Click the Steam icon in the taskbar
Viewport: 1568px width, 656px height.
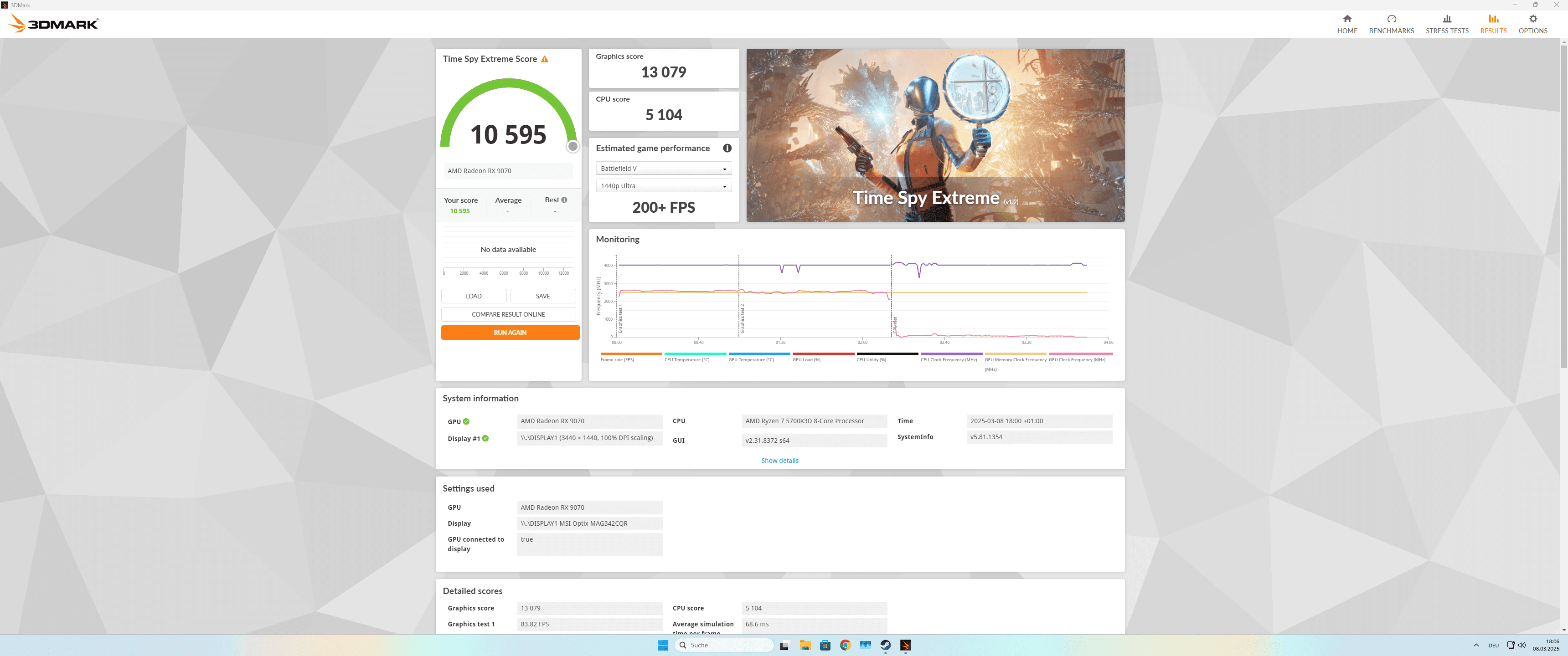tap(885, 645)
